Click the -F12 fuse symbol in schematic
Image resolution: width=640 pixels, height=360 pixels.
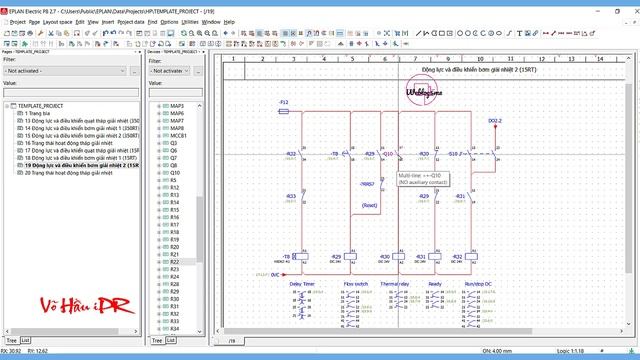click(284, 111)
